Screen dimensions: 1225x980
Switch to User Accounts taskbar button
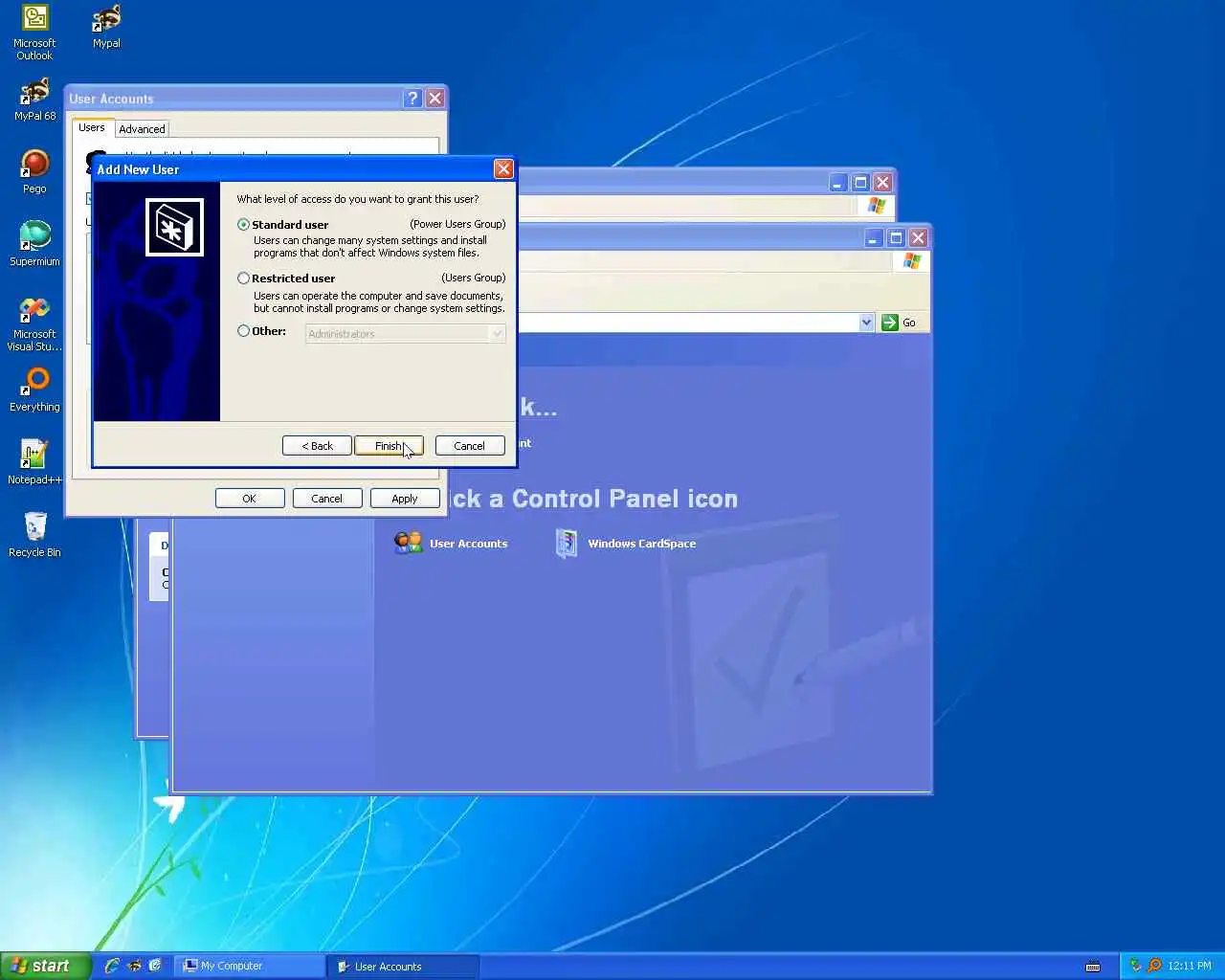[403, 967]
